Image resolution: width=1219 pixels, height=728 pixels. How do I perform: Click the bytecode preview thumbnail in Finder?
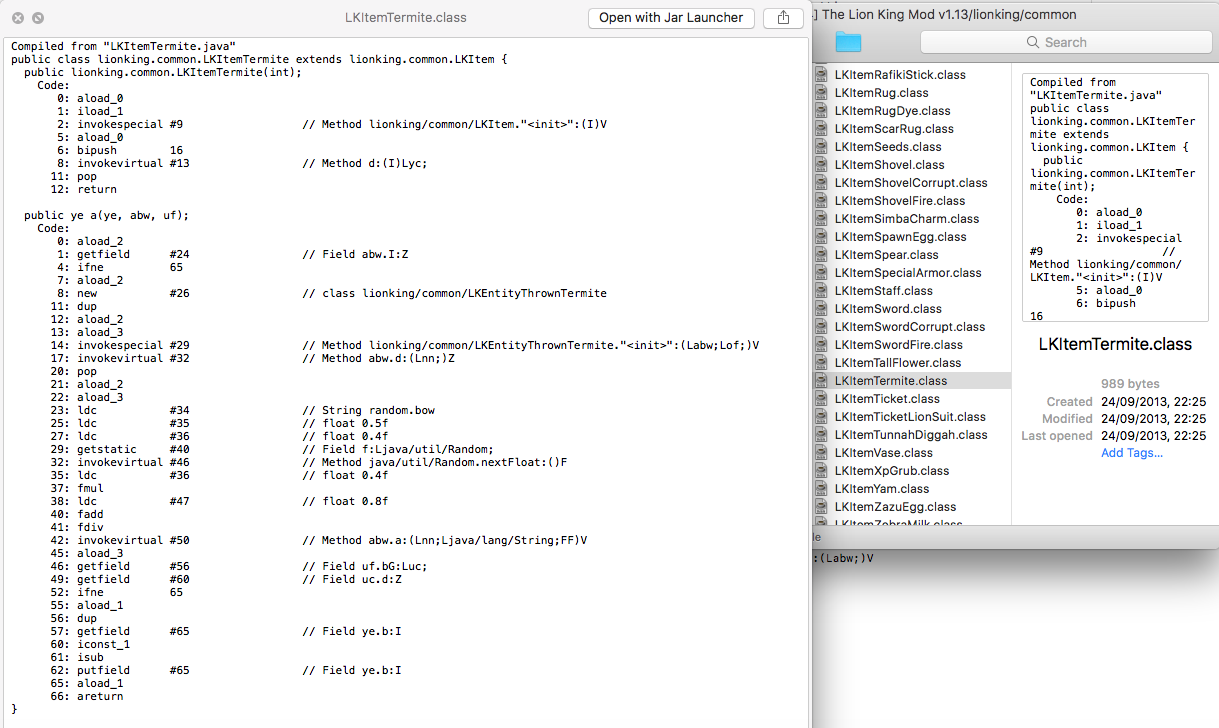[1115, 198]
